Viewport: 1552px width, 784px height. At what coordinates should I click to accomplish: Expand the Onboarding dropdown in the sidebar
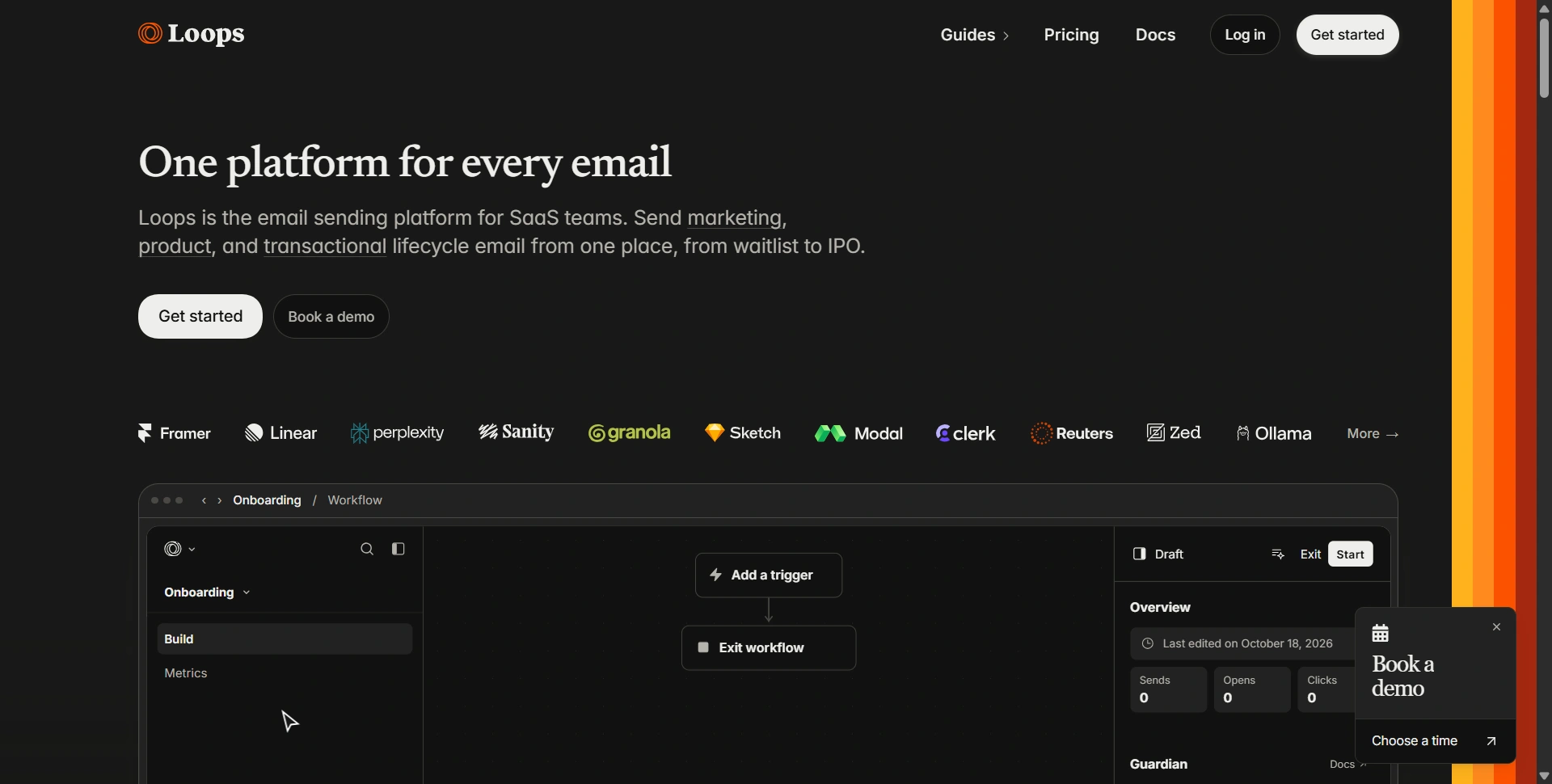coord(207,592)
